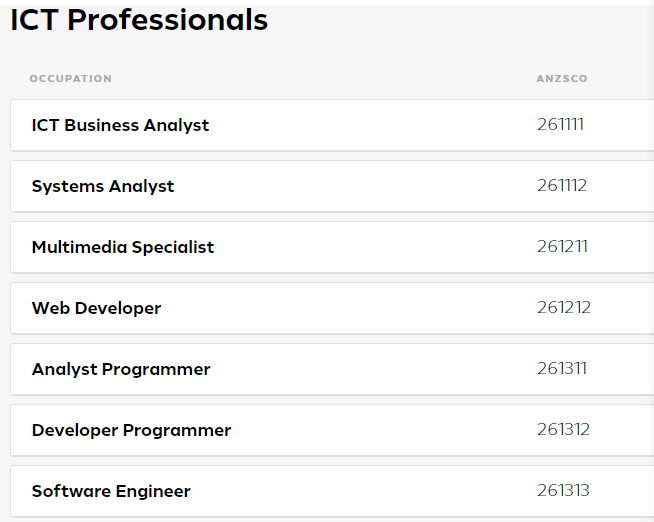Image resolution: width=654 pixels, height=522 pixels.
Task: Click the OCCUPATION column header
Action: click(70, 78)
